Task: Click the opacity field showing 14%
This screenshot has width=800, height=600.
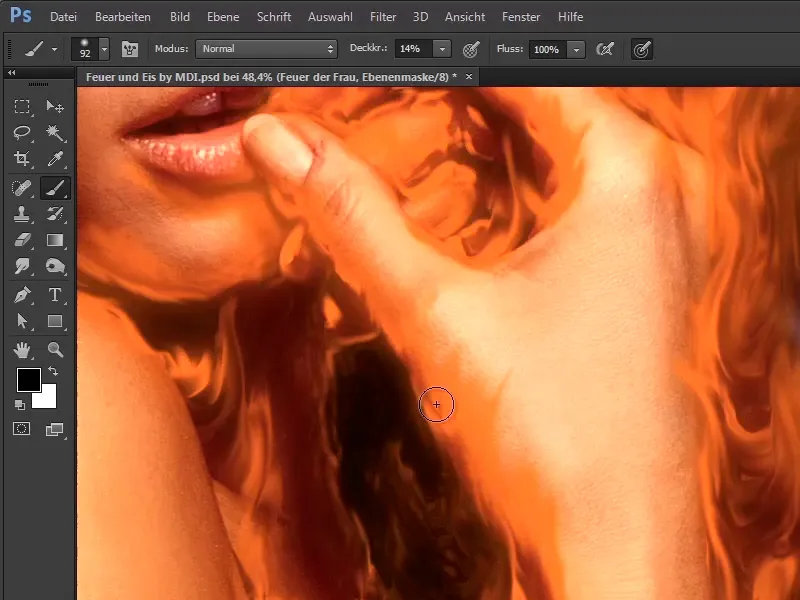Action: (414, 49)
